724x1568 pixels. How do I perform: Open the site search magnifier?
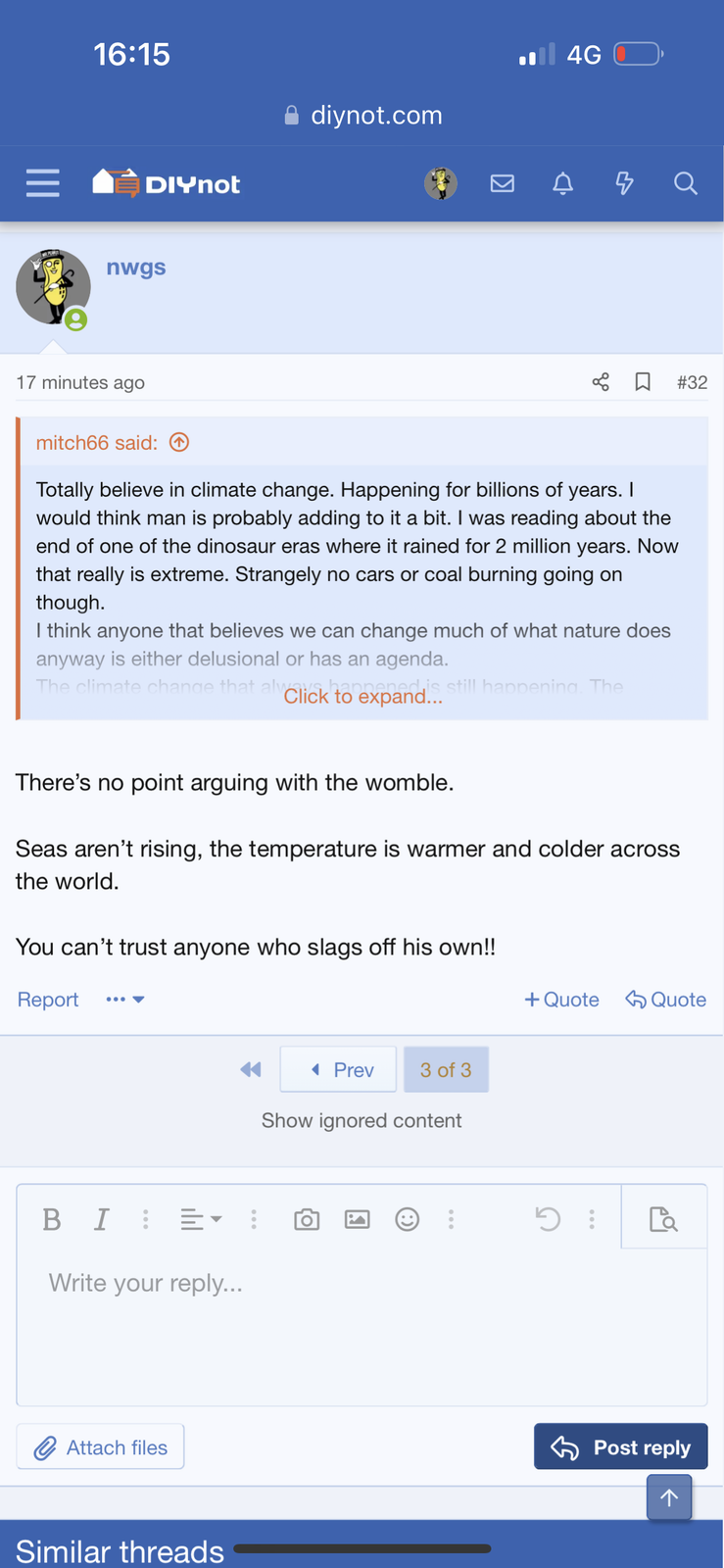(685, 183)
